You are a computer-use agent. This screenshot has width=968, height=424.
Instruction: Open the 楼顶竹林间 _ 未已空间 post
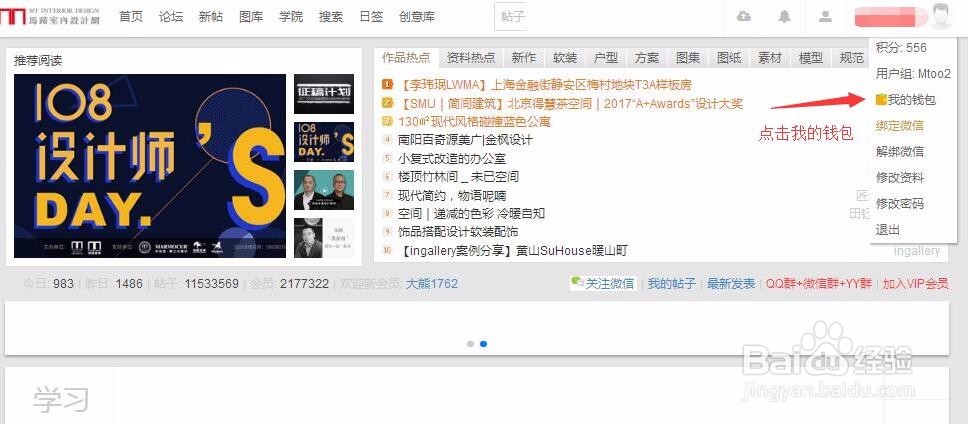pyautogui.click(x=458, y=177)
